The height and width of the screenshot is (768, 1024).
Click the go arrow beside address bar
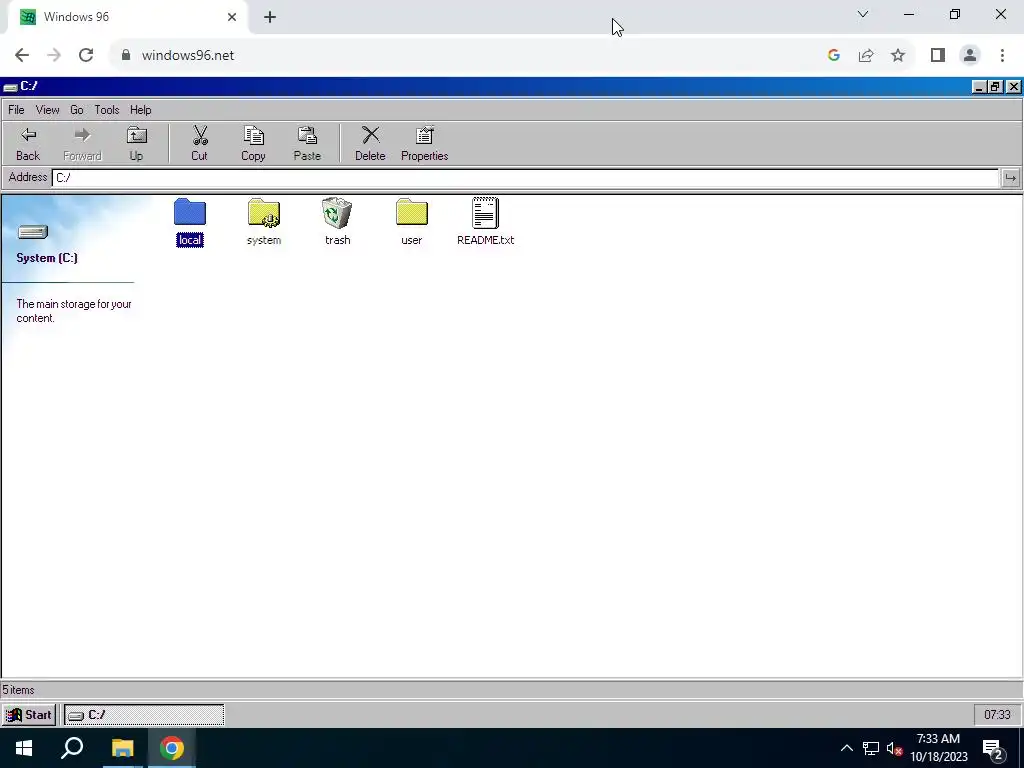coord(1010,178)
